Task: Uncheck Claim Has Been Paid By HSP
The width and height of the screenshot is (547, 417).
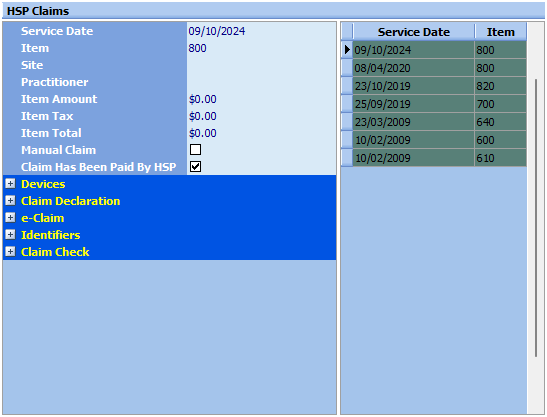Action: point(195,166)
